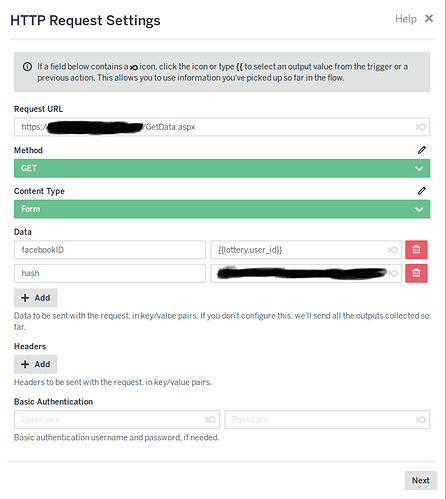
Task: Click the pencil edit icon beside Method
Action: click(x=422, y=150)
